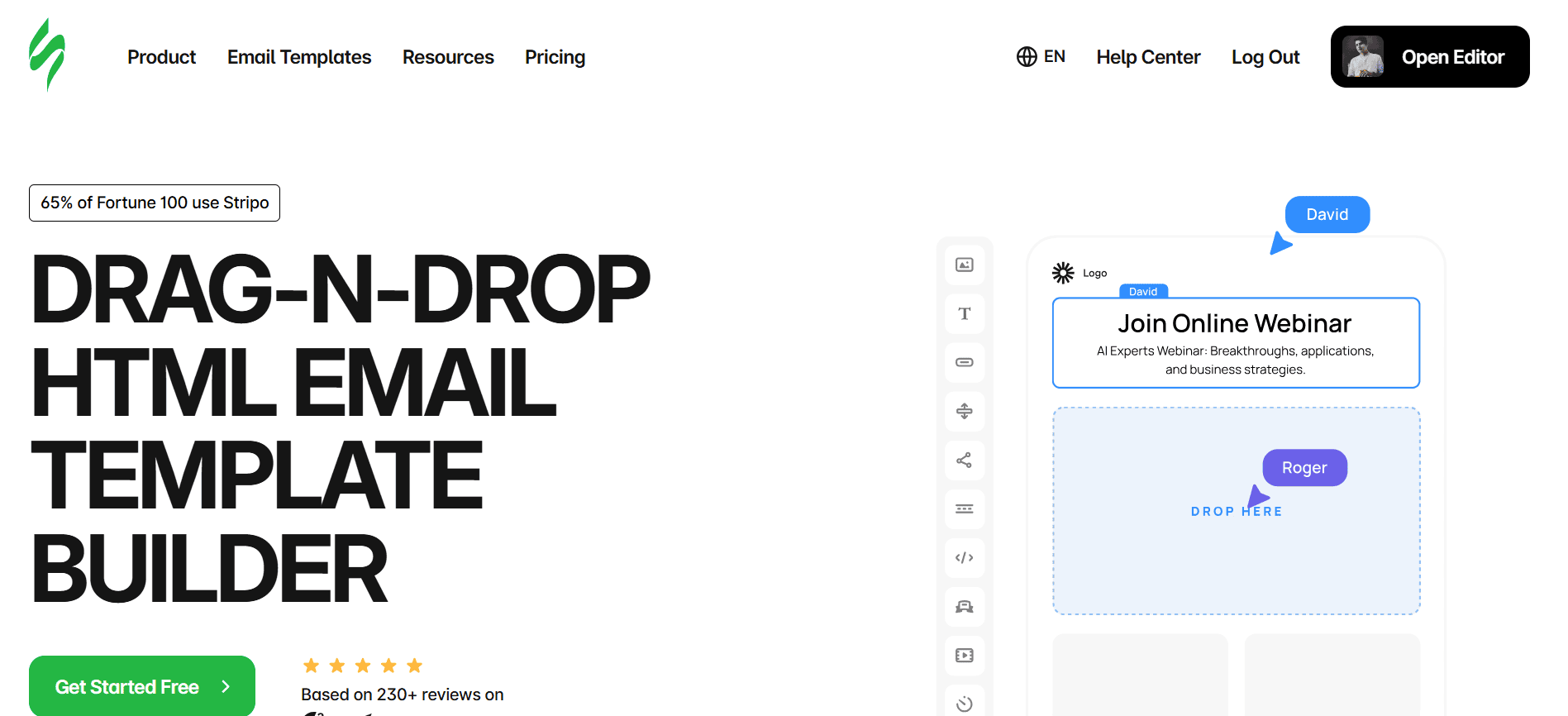Click the Log Out link
The image size is (1568, 716).
(1265, 57)
